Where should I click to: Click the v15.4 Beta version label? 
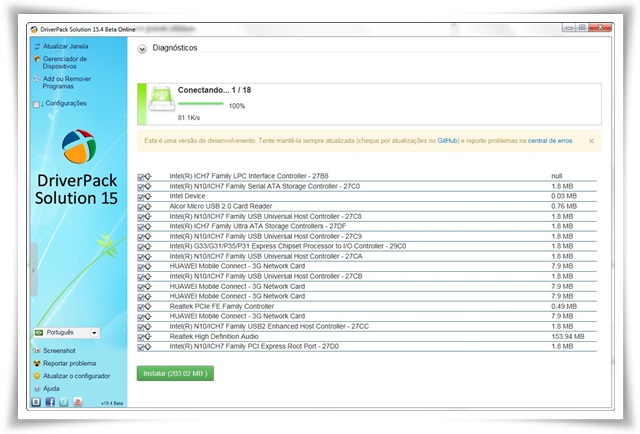pyautogui.click(x=112, y=403)
